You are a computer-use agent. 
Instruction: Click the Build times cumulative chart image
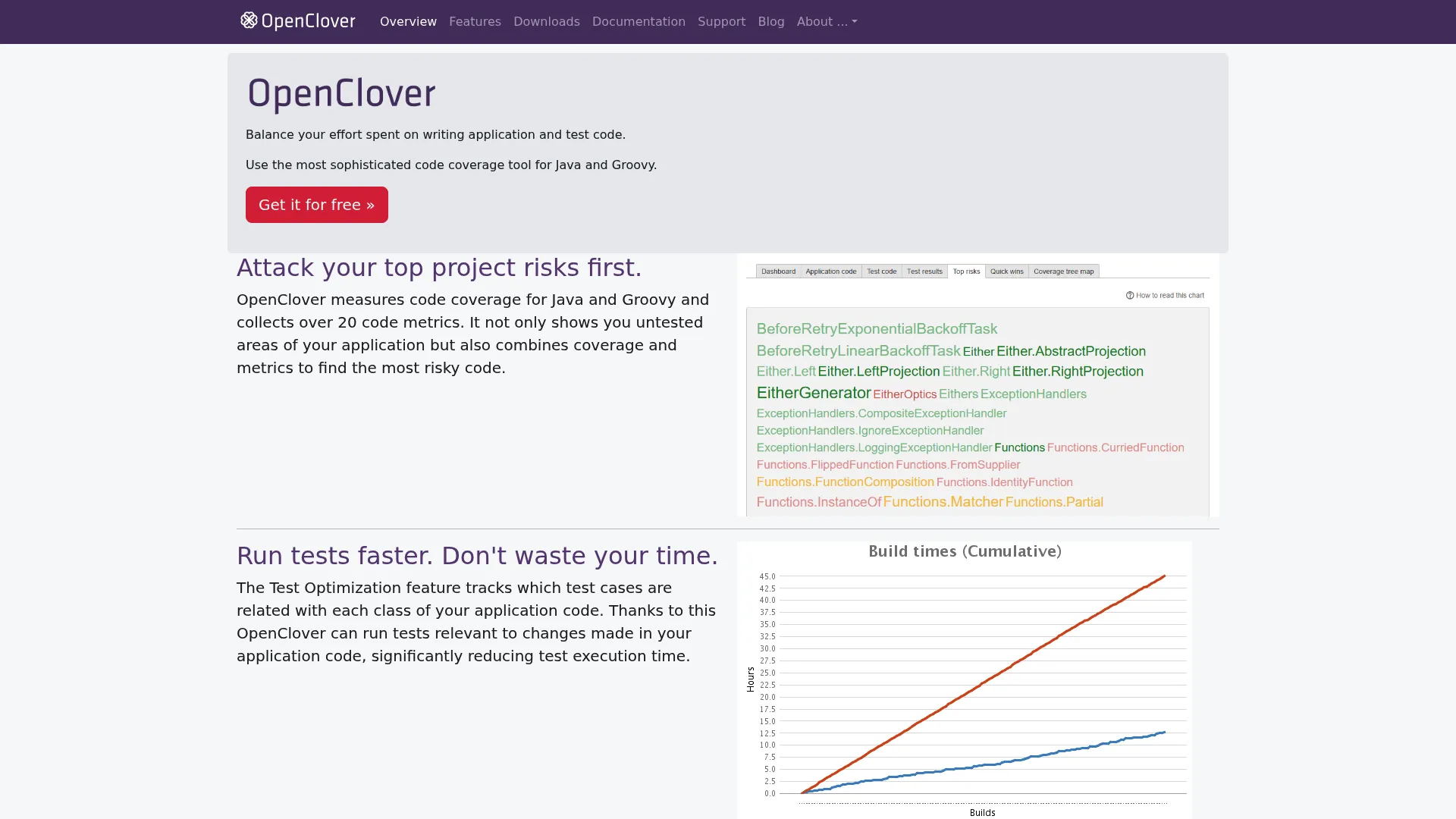point(964,680)
